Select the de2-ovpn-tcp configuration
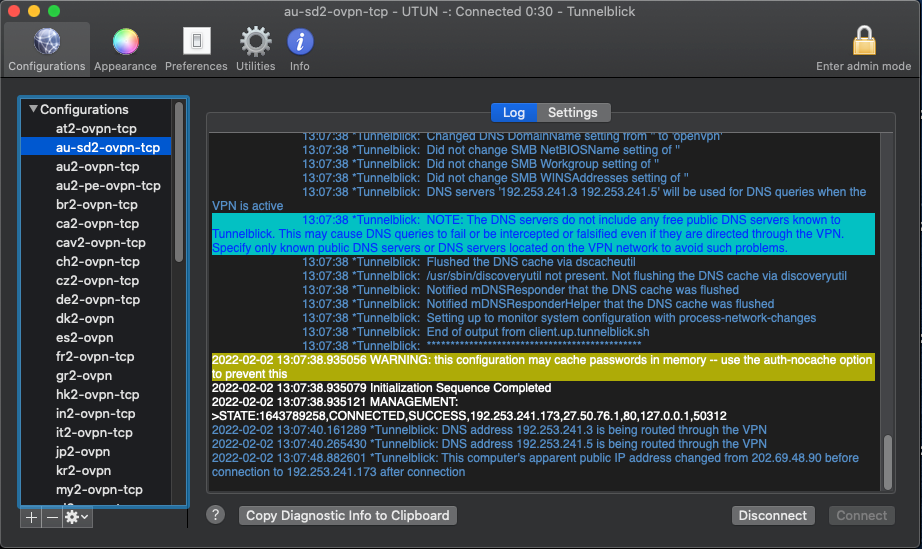The width and height of the screenshot is (922, 549). pos(96,299)
